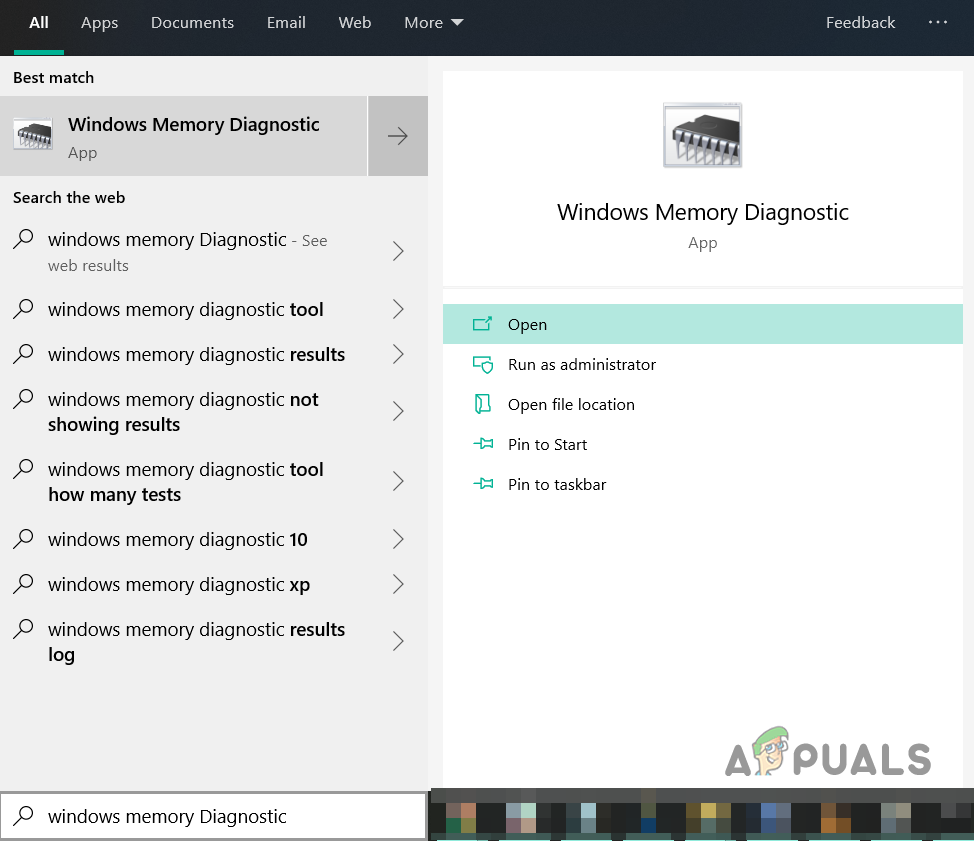Click search icon beside 'diagnostic 10' suggestion
The image size is (974, 842).
coord(23,539)
